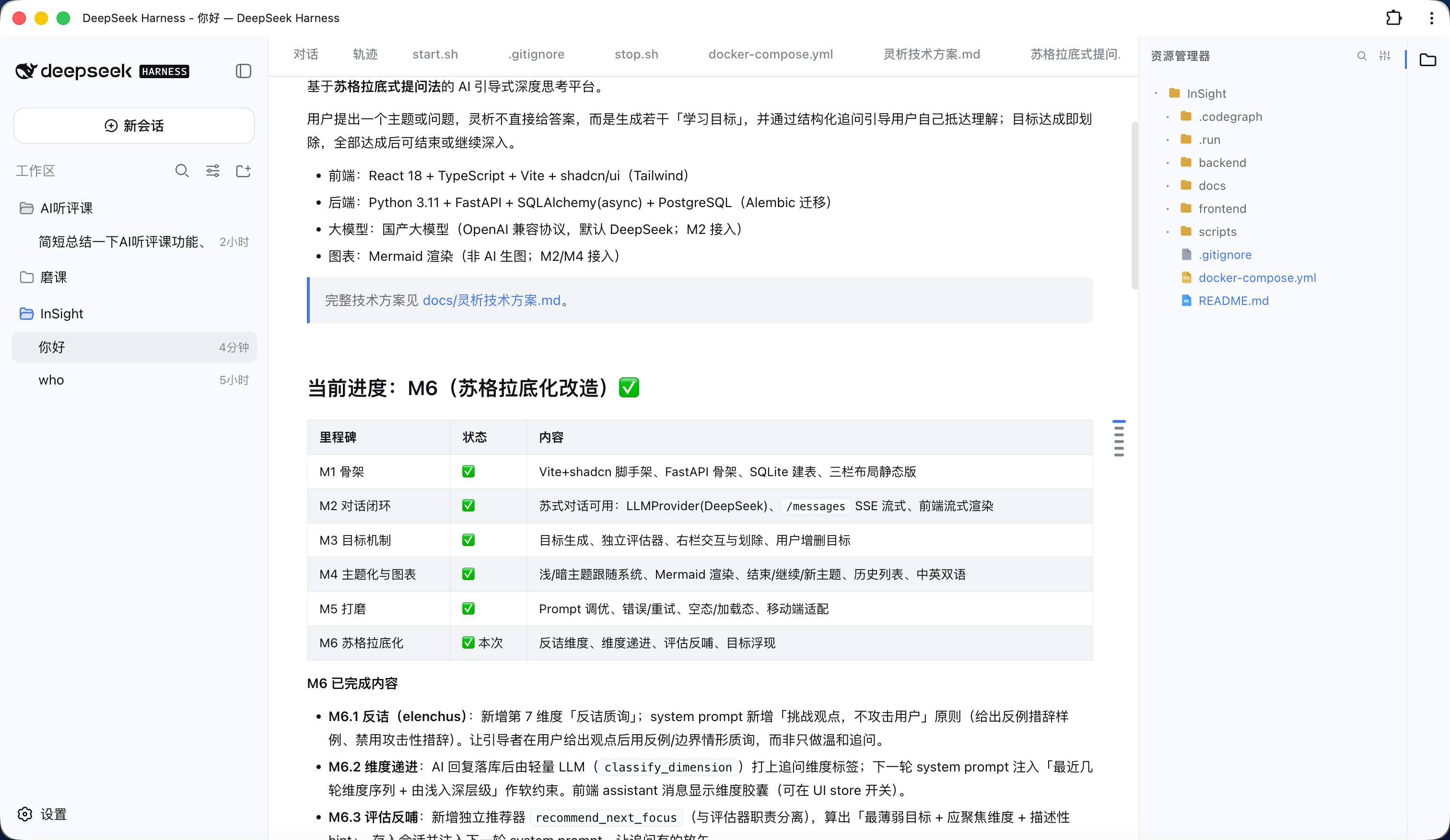Open 设置 at bottom of sidebar
The height and width of the screenshot is (840, 1450).
coord(43,814)
